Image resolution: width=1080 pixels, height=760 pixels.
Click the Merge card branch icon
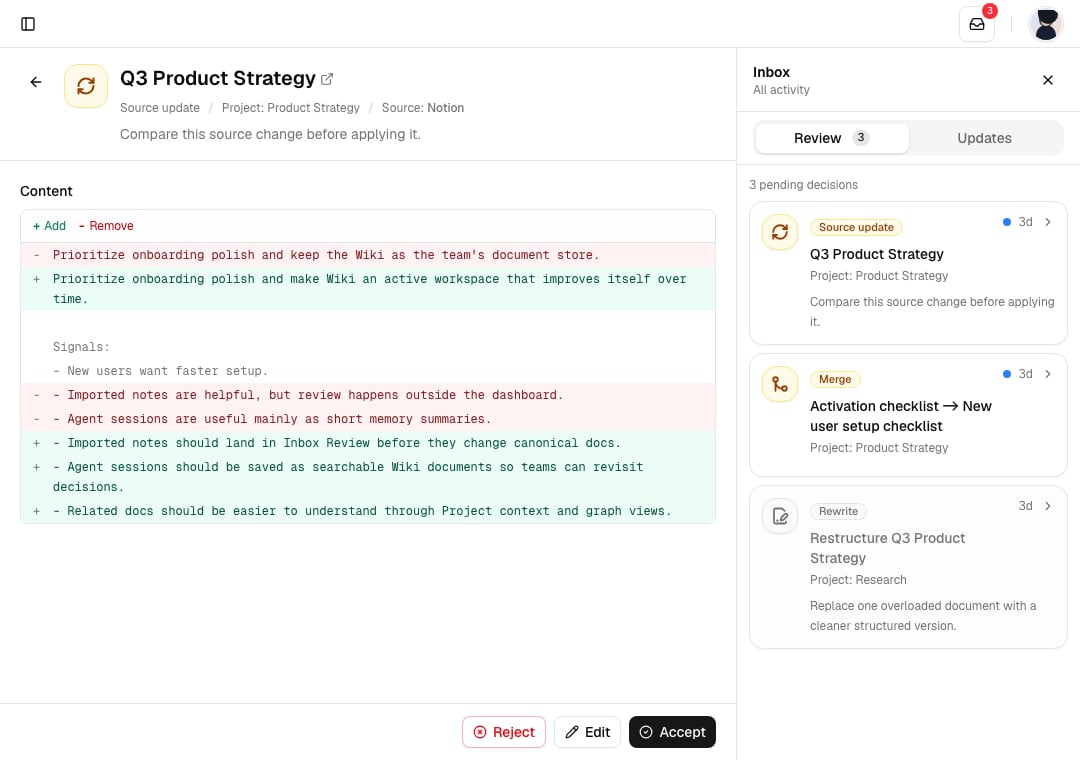(x=780, y=384)
